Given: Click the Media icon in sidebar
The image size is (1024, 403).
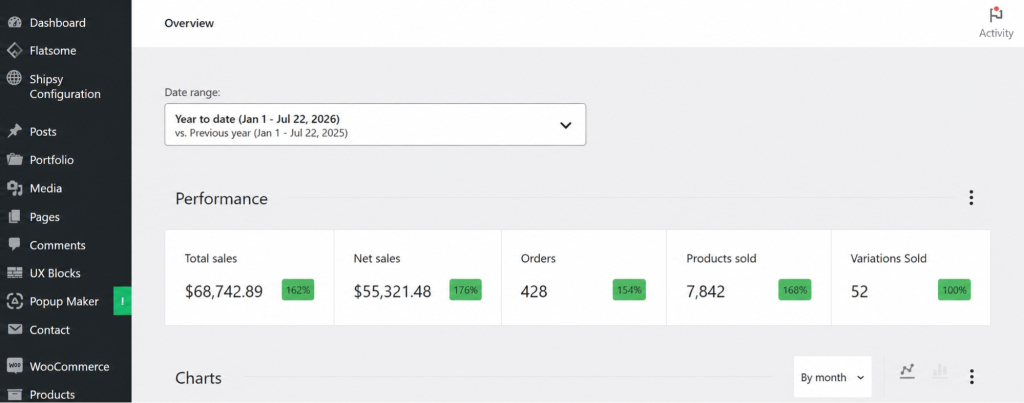Looking at the screenshot, I should pyautogui.click(x=14, y=188).
